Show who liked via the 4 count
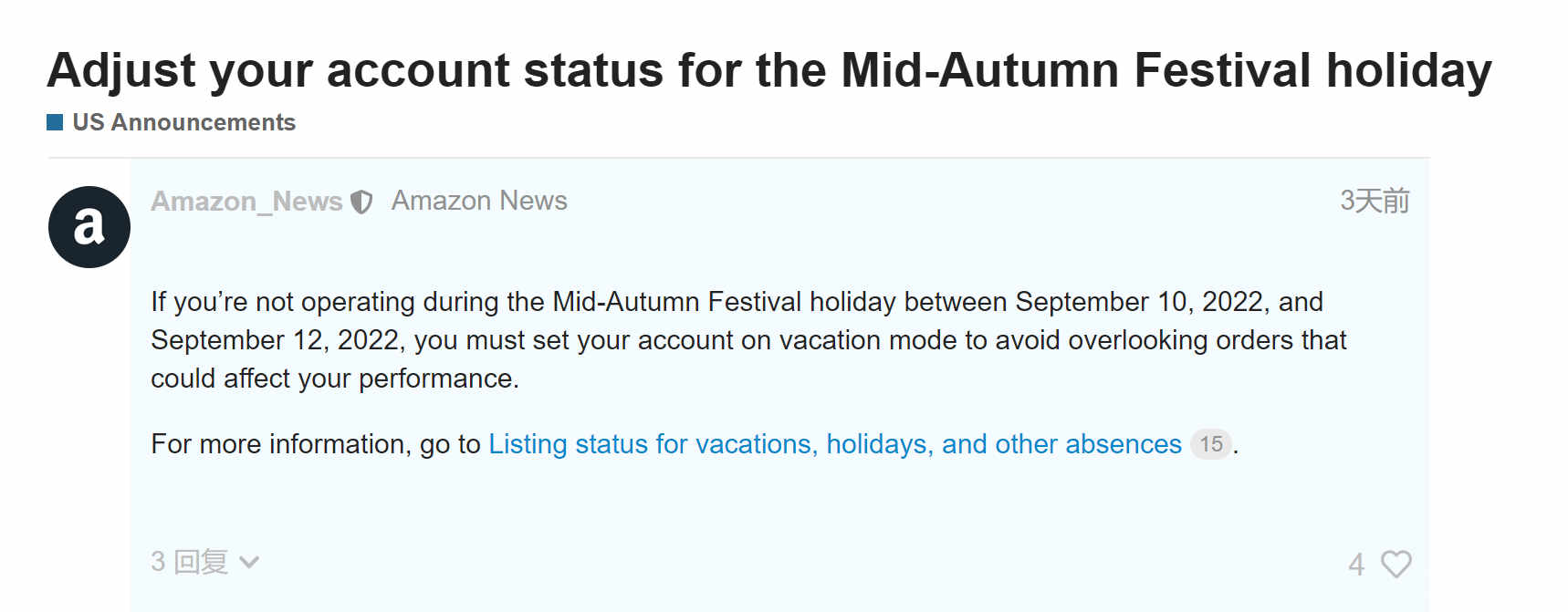1568x612 pixels. coord(1356,565)
